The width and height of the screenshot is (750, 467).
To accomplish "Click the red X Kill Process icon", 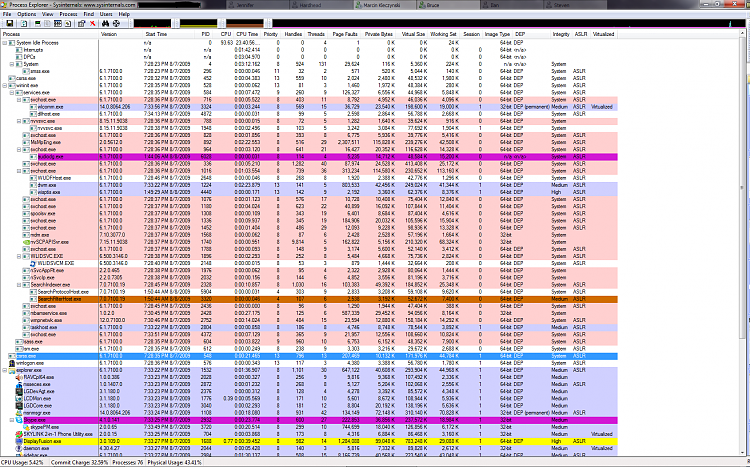I will click(93, 23).
